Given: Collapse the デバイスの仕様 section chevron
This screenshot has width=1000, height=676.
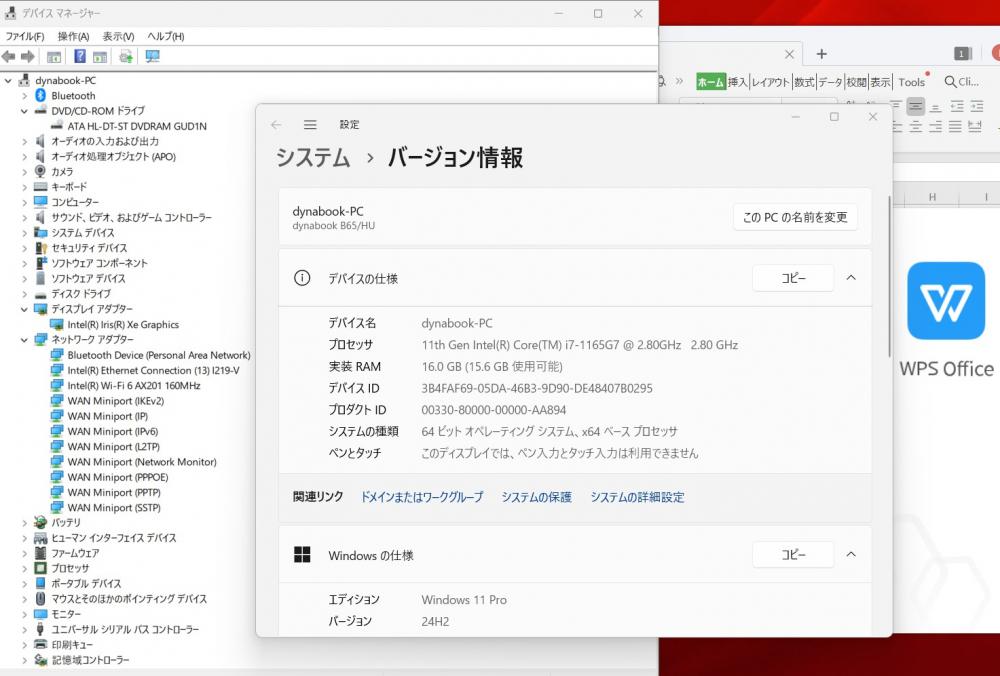Looking at the screenshot, I should click(x=851, y=278).
